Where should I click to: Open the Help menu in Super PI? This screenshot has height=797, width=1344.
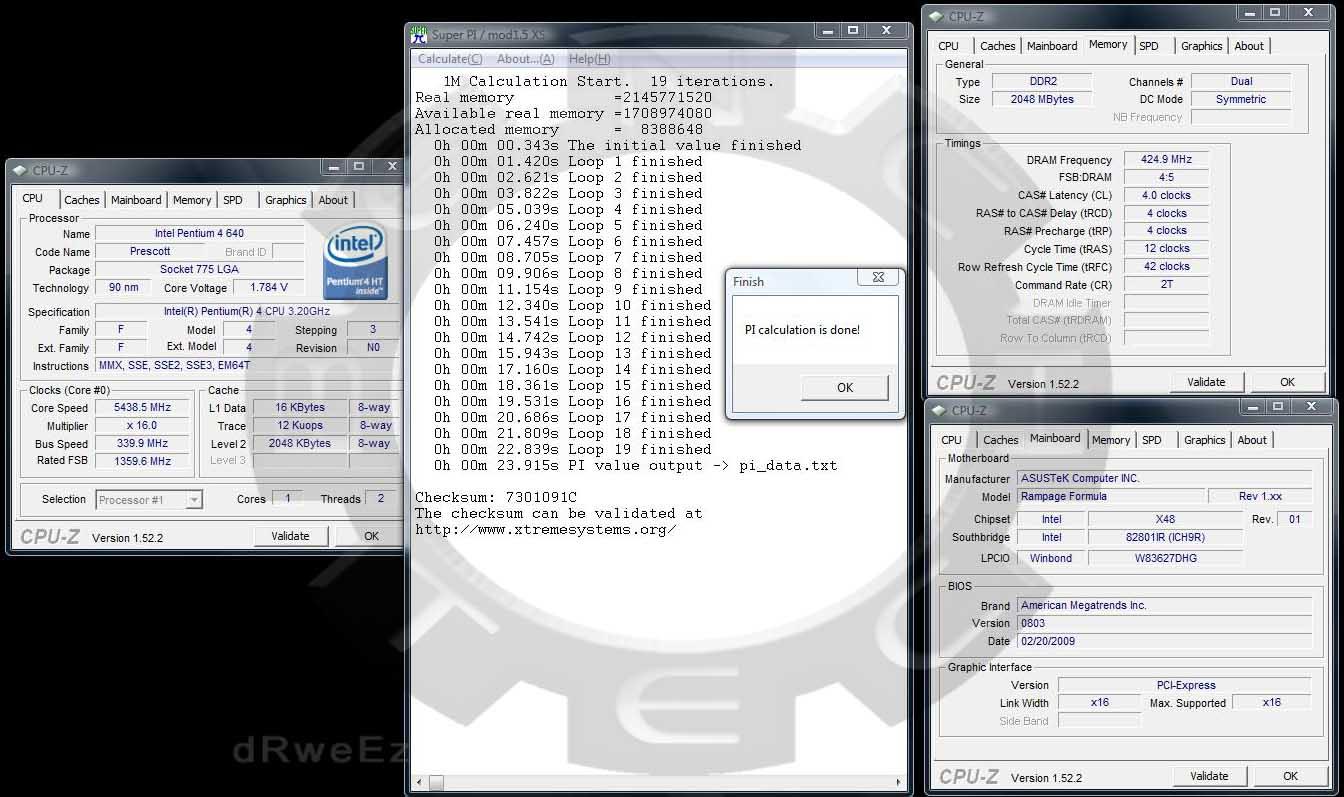tap(589, 59)
